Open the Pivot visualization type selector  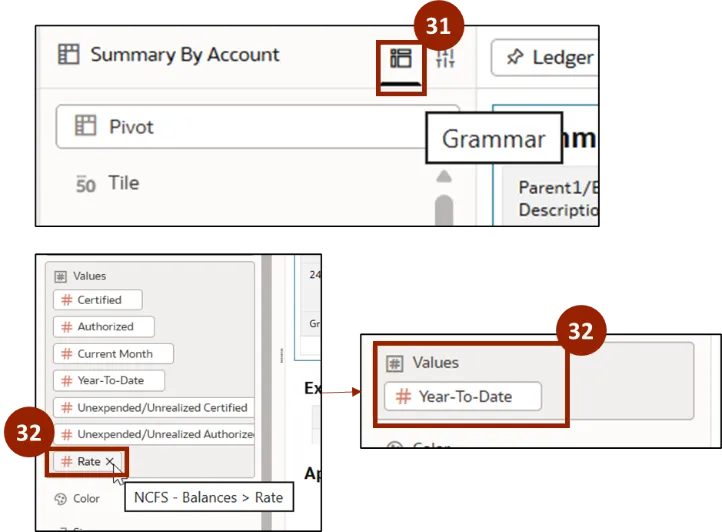click(258, 127)
